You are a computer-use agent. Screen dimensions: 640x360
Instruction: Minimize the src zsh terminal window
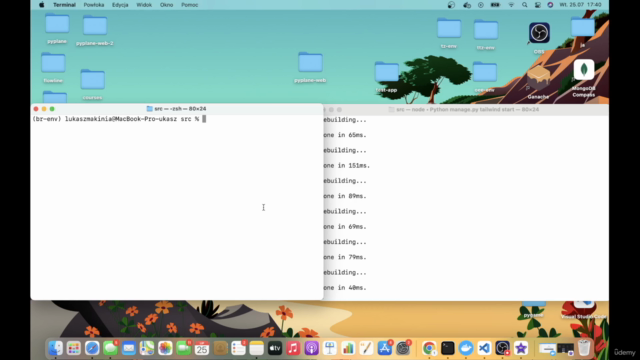point(44,109)
